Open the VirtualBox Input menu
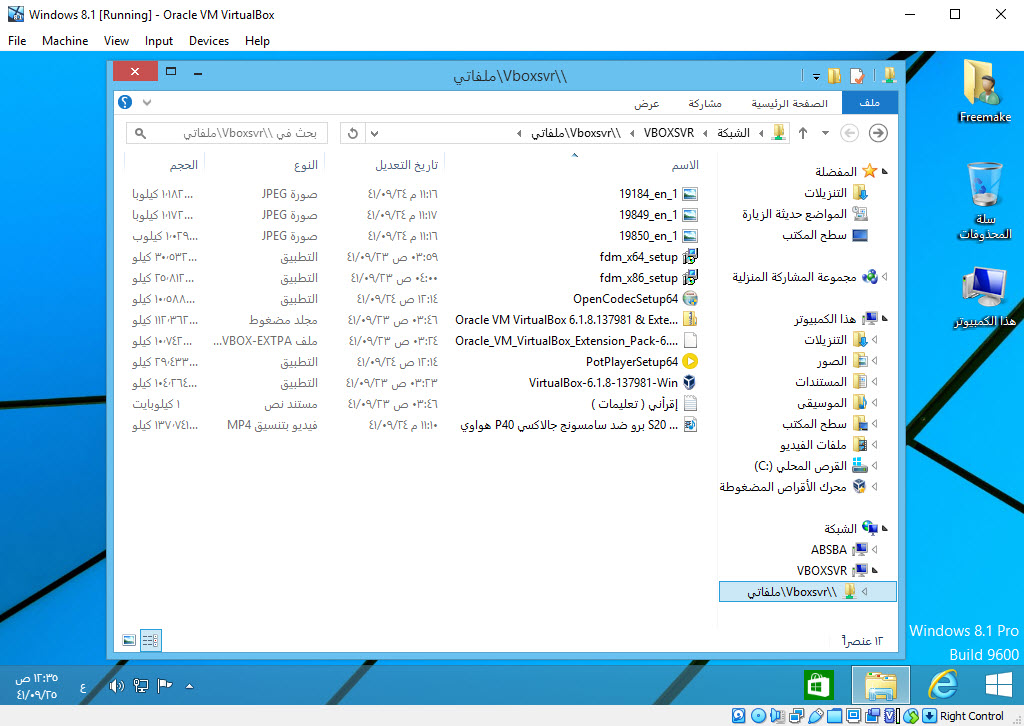1024x726 pixels. tap(159, 40)
